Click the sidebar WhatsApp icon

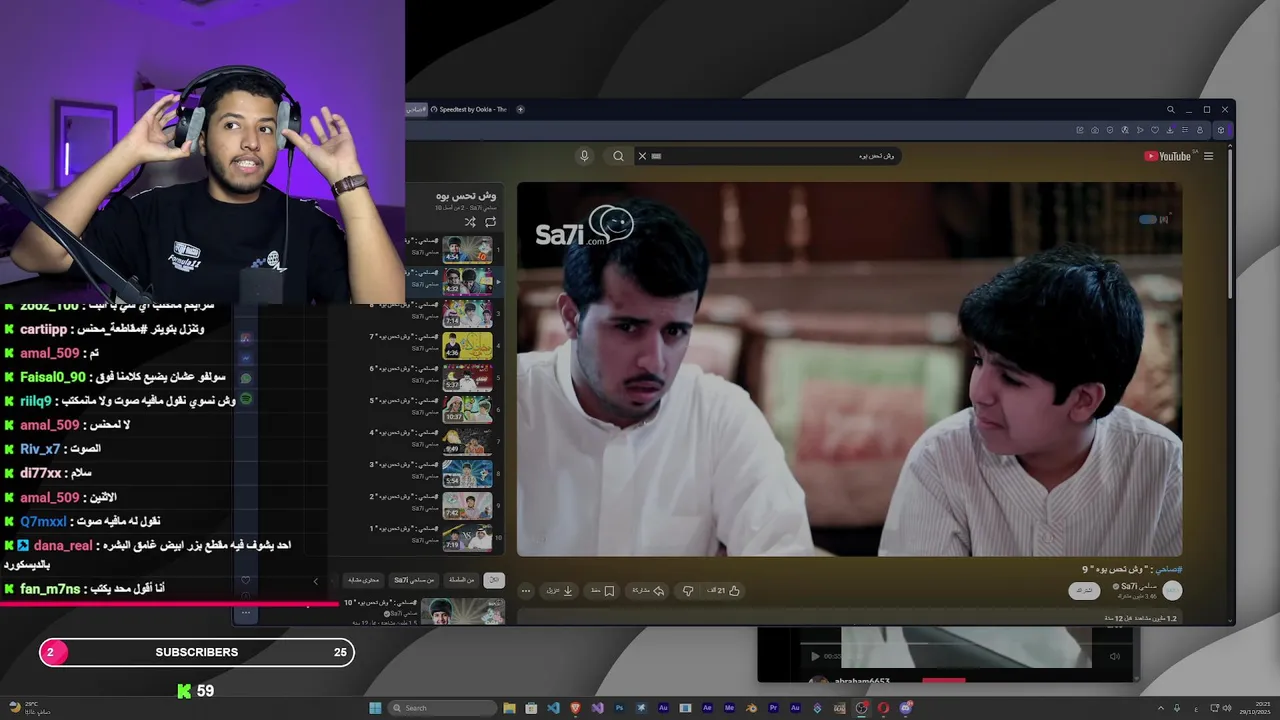pos(246,379)
